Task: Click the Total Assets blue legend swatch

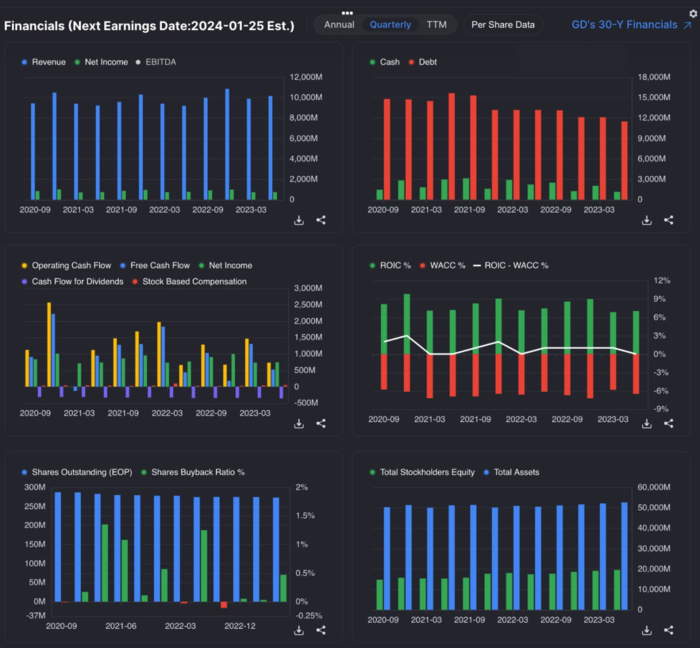Action: pos(486,471)
